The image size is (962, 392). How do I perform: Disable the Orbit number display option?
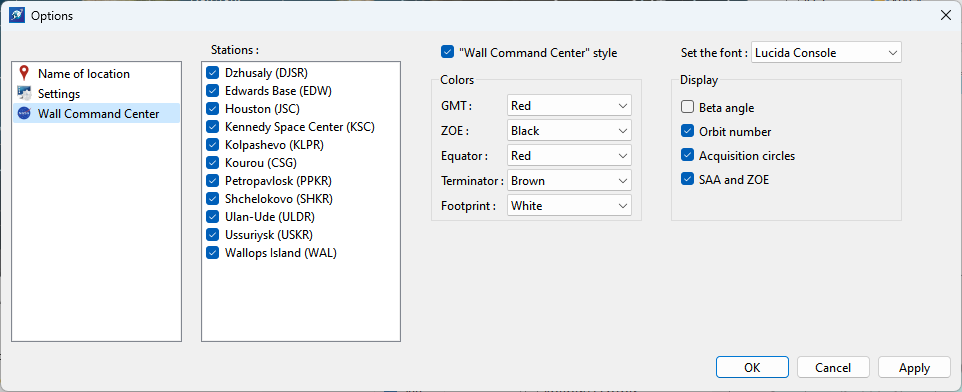687,131
